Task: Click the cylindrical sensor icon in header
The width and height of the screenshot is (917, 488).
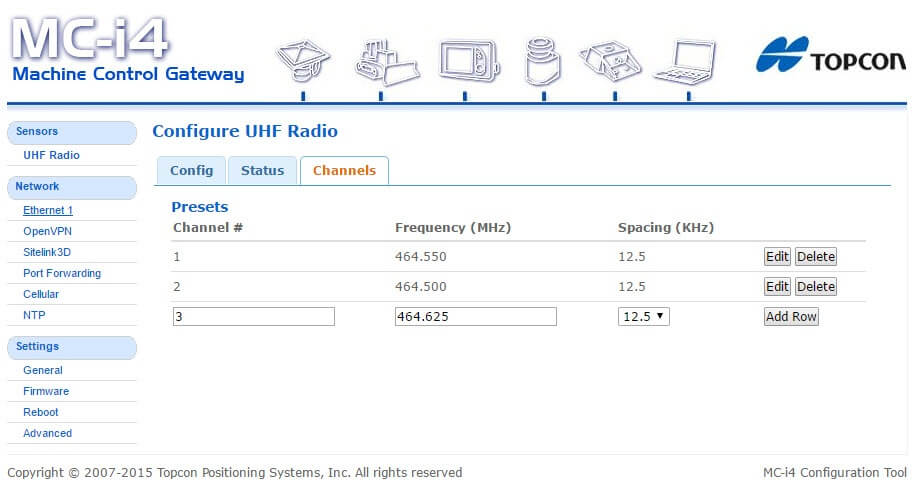Action: (542, 61)
